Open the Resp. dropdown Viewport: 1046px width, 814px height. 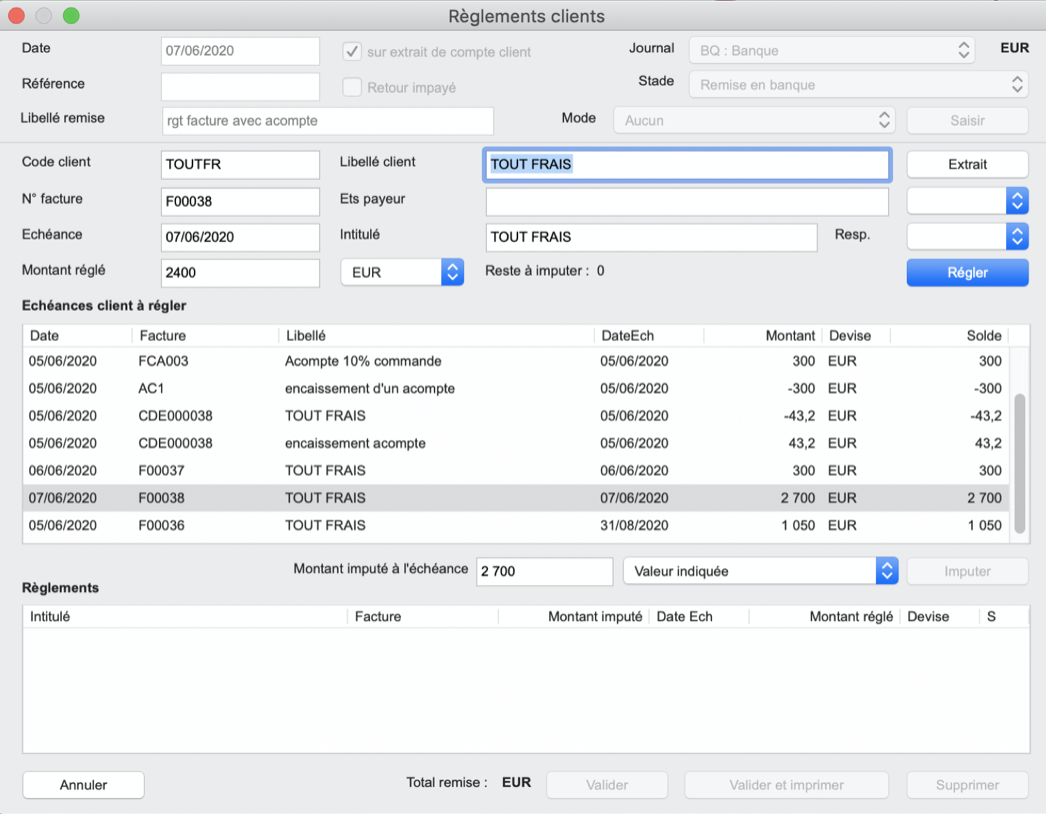coord(967,236)
